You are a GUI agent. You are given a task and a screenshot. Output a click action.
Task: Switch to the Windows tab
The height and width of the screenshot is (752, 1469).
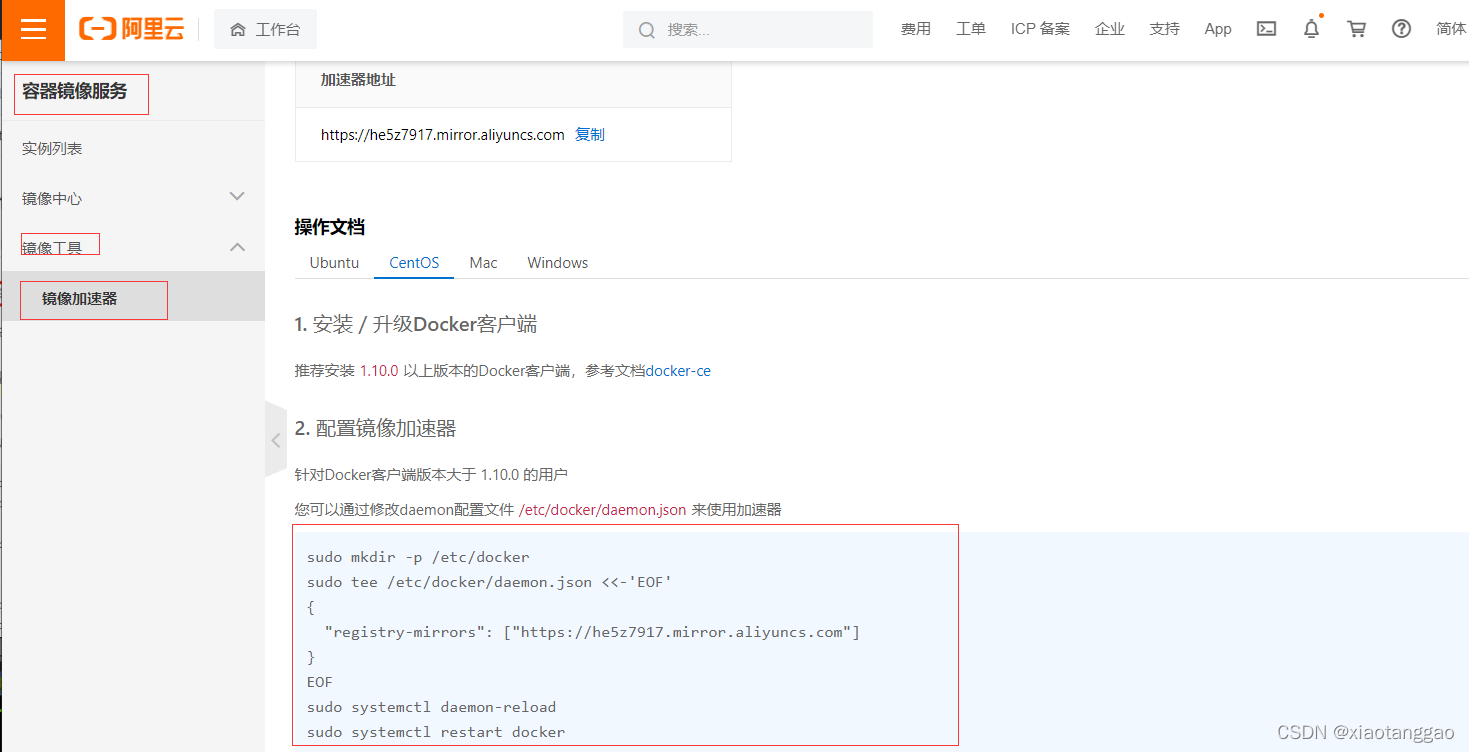coord(558,262)
